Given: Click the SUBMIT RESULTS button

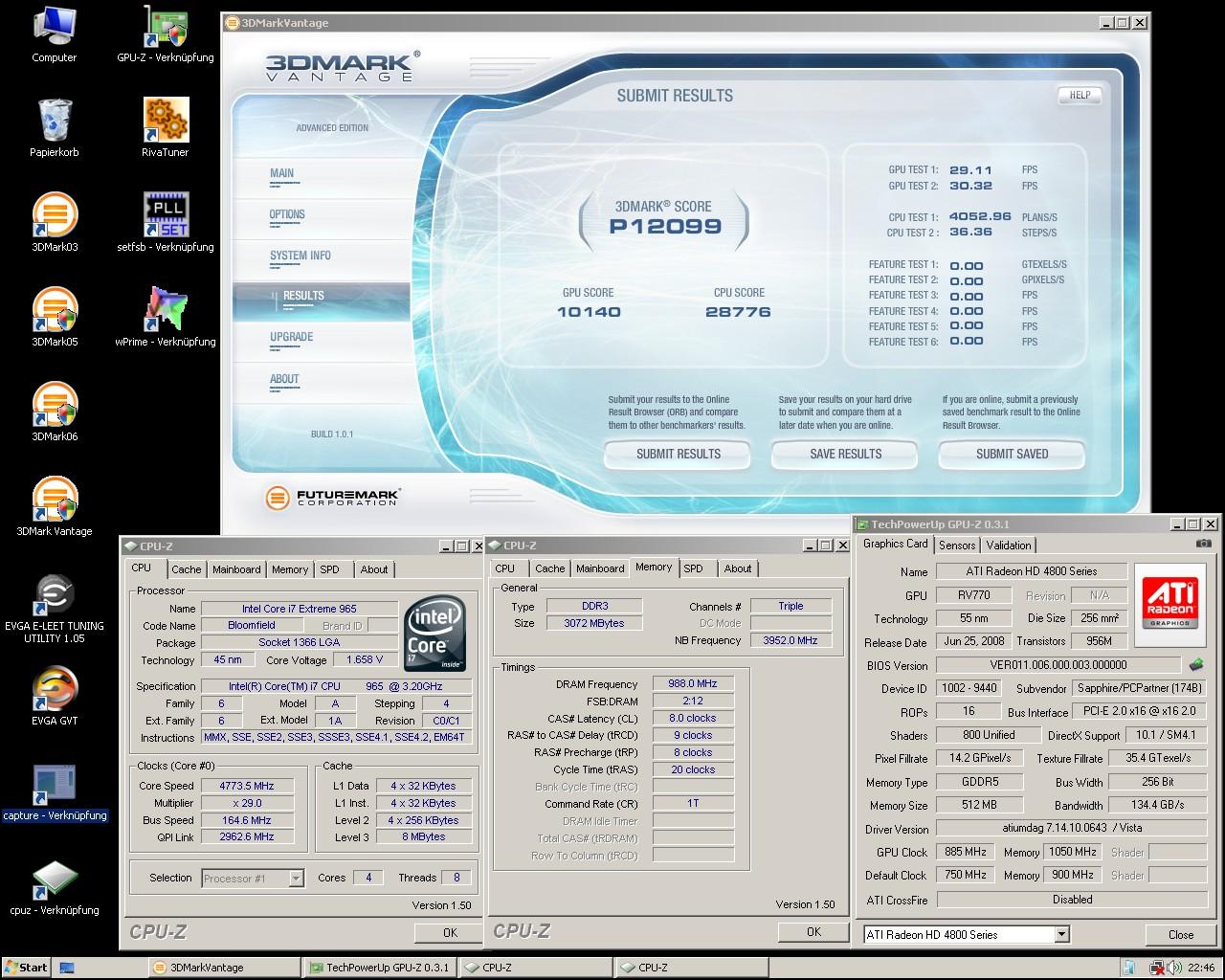Looking at the screenshot, I should coord(679,454).
